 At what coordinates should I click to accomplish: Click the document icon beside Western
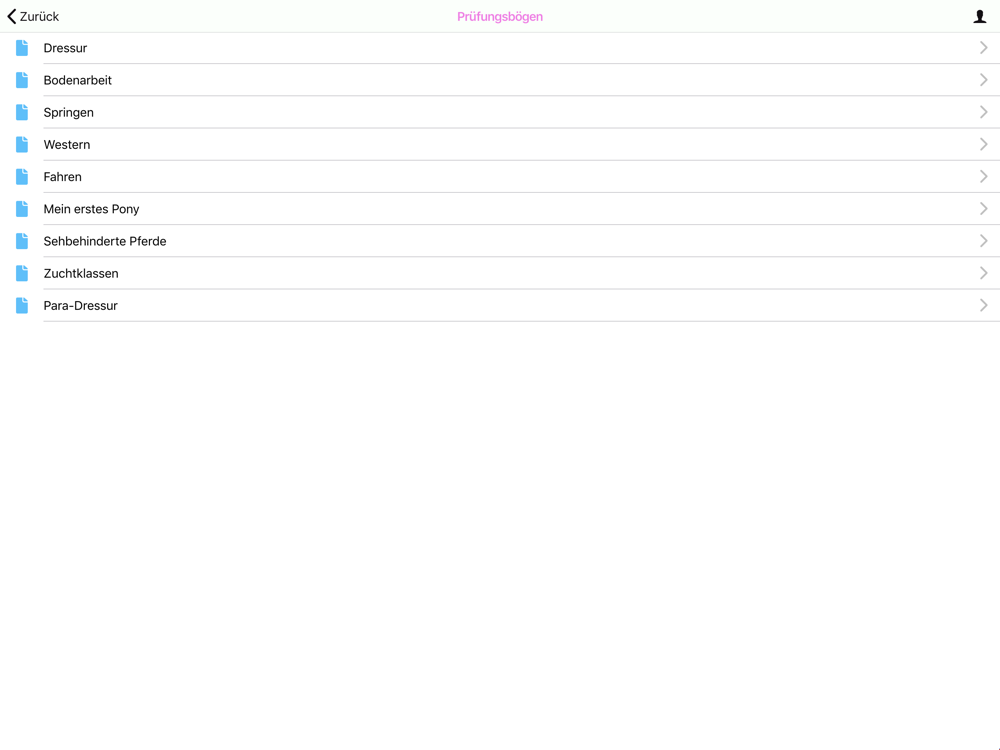[22, 145]
